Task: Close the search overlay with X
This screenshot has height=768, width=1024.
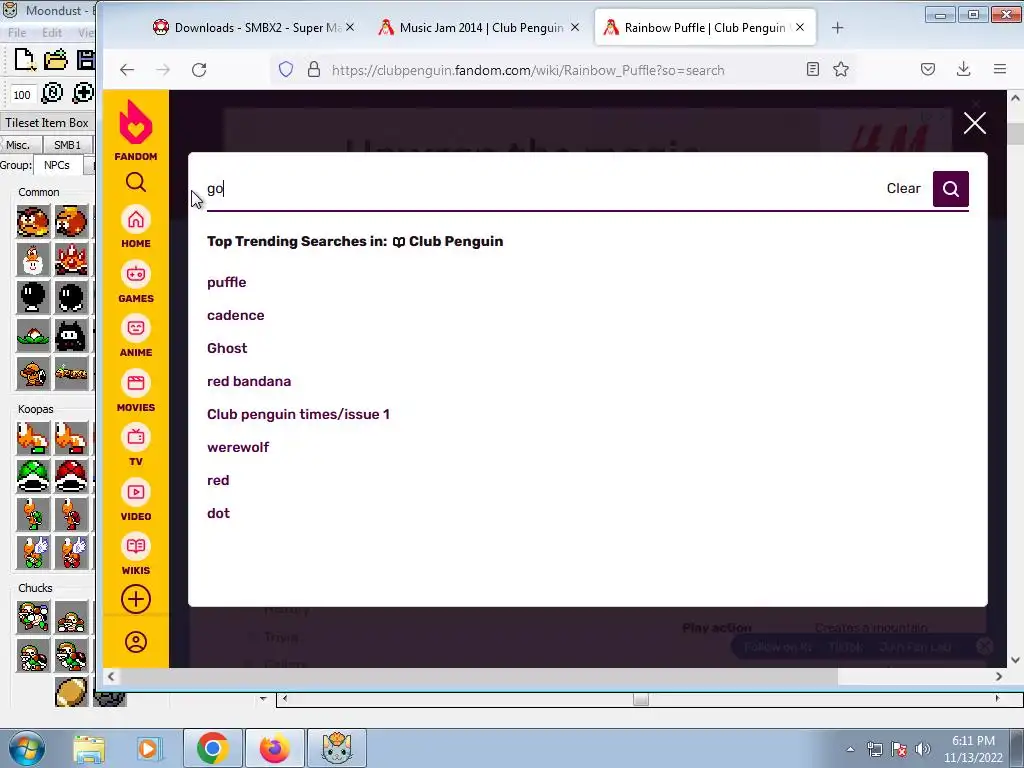Action: click(x=974, y=123)
